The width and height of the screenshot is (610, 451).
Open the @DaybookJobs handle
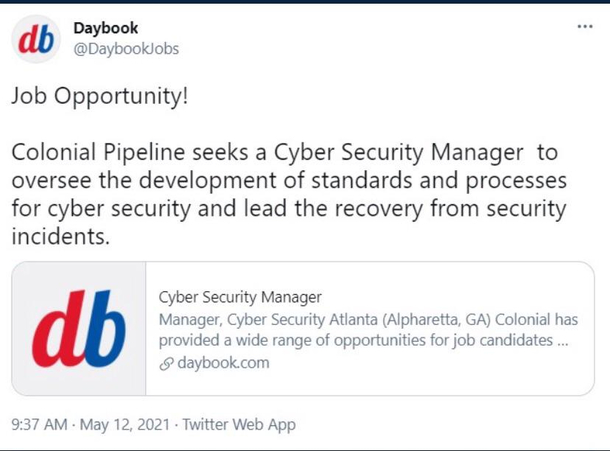[x=126, y=49]
